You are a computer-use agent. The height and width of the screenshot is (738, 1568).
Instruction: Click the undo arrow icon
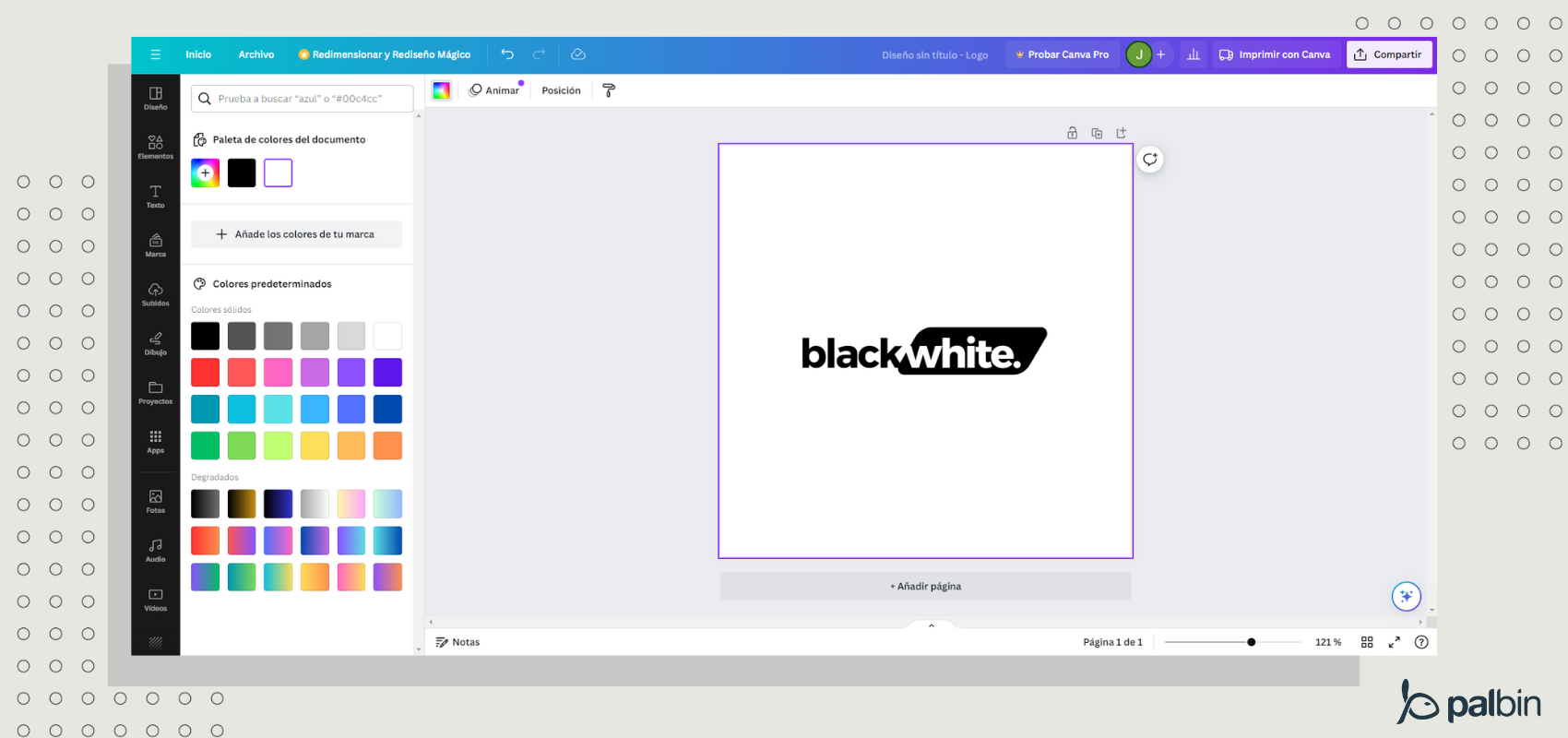coord(507,54)
